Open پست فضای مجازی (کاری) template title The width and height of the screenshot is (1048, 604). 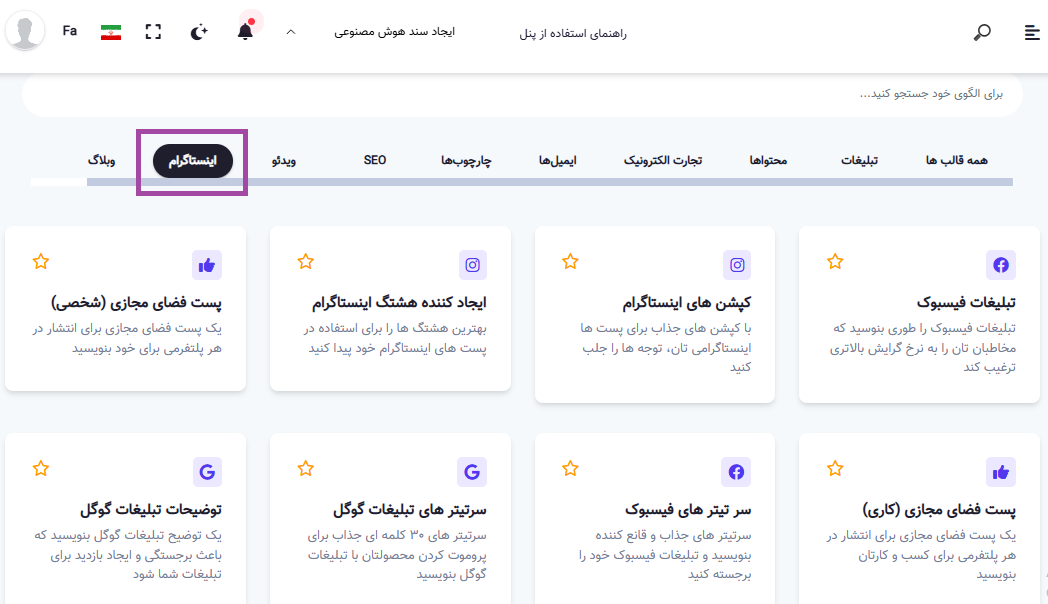coord(939,510)
